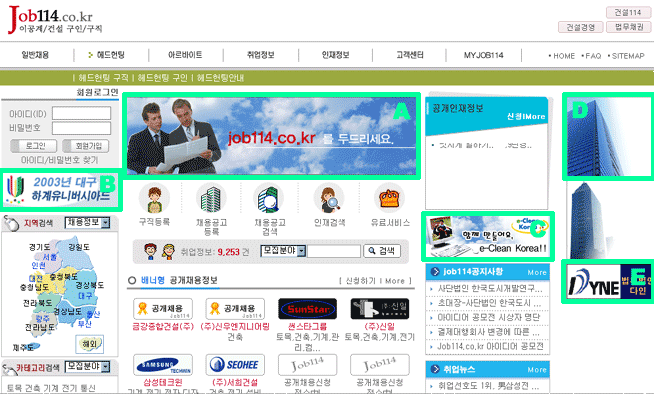
Task: Open the 아이디/비밀번호 찾기 link
Action: tap(60, 160)
